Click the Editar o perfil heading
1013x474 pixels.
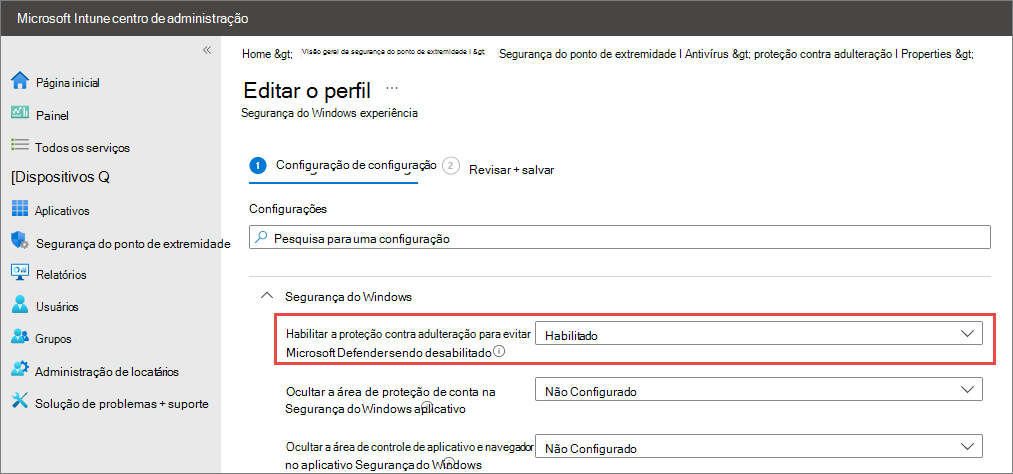(x=306, y=89)
